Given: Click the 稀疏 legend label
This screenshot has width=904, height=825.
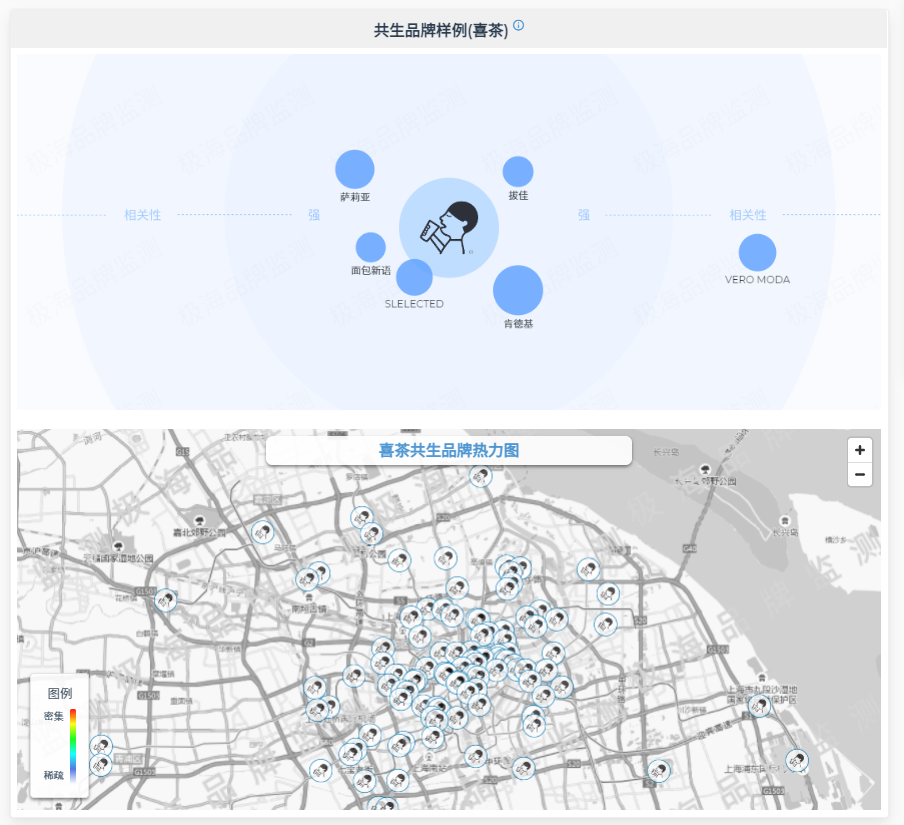Looking at the screenshot, I should click(x=54, y=775).
